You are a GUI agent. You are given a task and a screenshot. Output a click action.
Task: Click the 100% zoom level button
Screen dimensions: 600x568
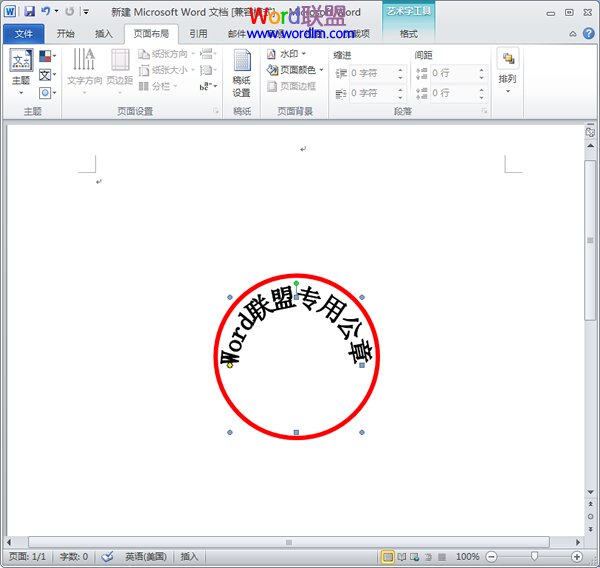pyautogui.click(x=467, y=557)
